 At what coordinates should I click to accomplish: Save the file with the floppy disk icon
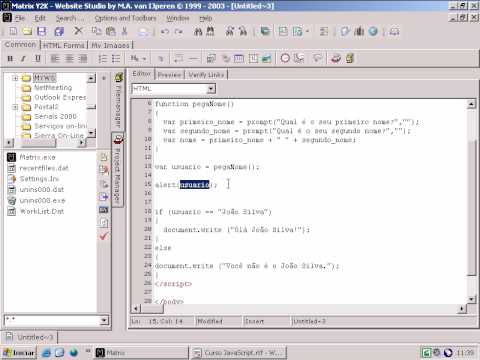(x=41, y=31)
